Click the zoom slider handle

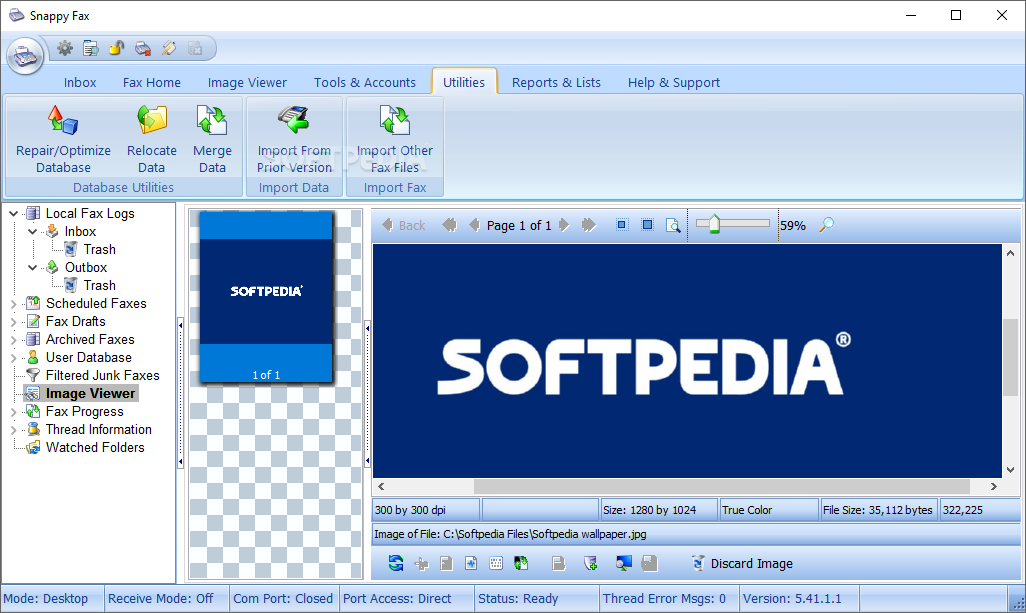click(x=714, y=224)
